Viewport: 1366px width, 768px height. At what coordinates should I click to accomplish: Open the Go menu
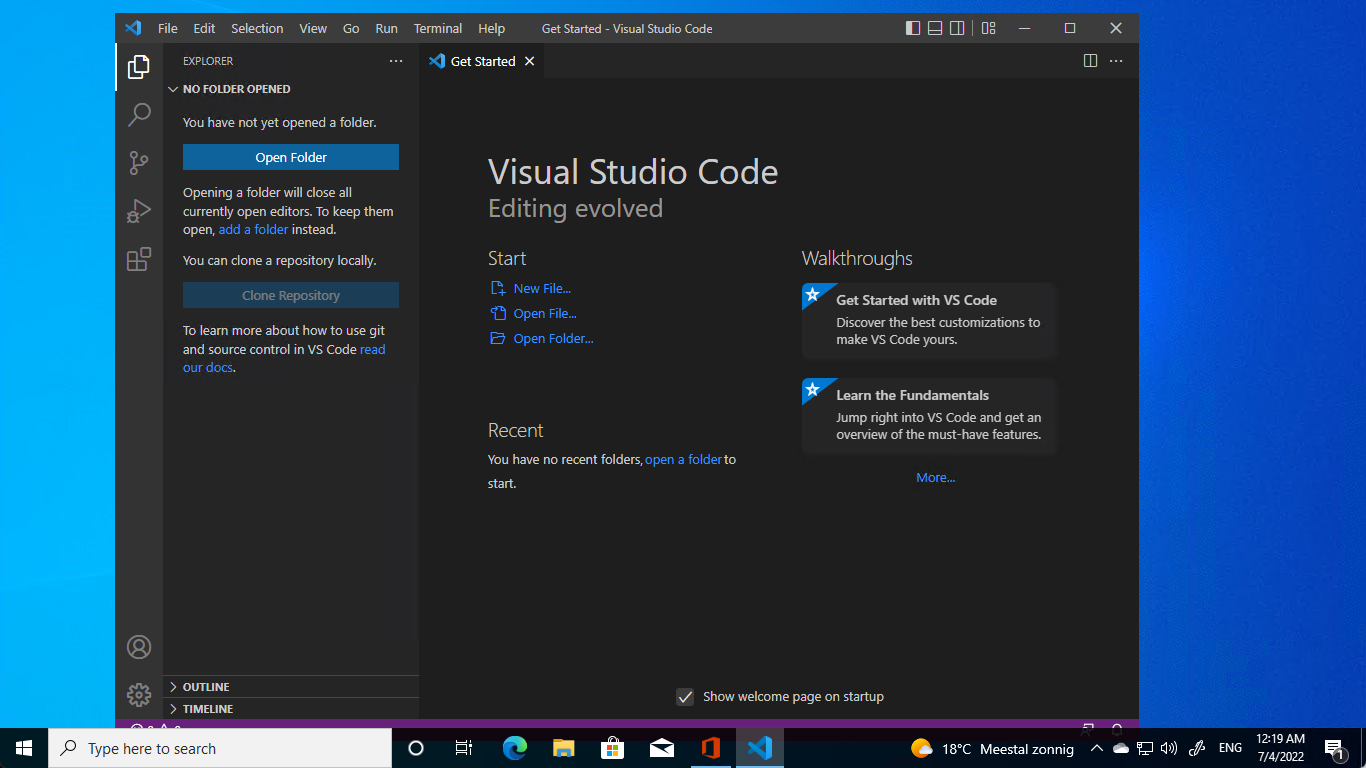[351, 28]
